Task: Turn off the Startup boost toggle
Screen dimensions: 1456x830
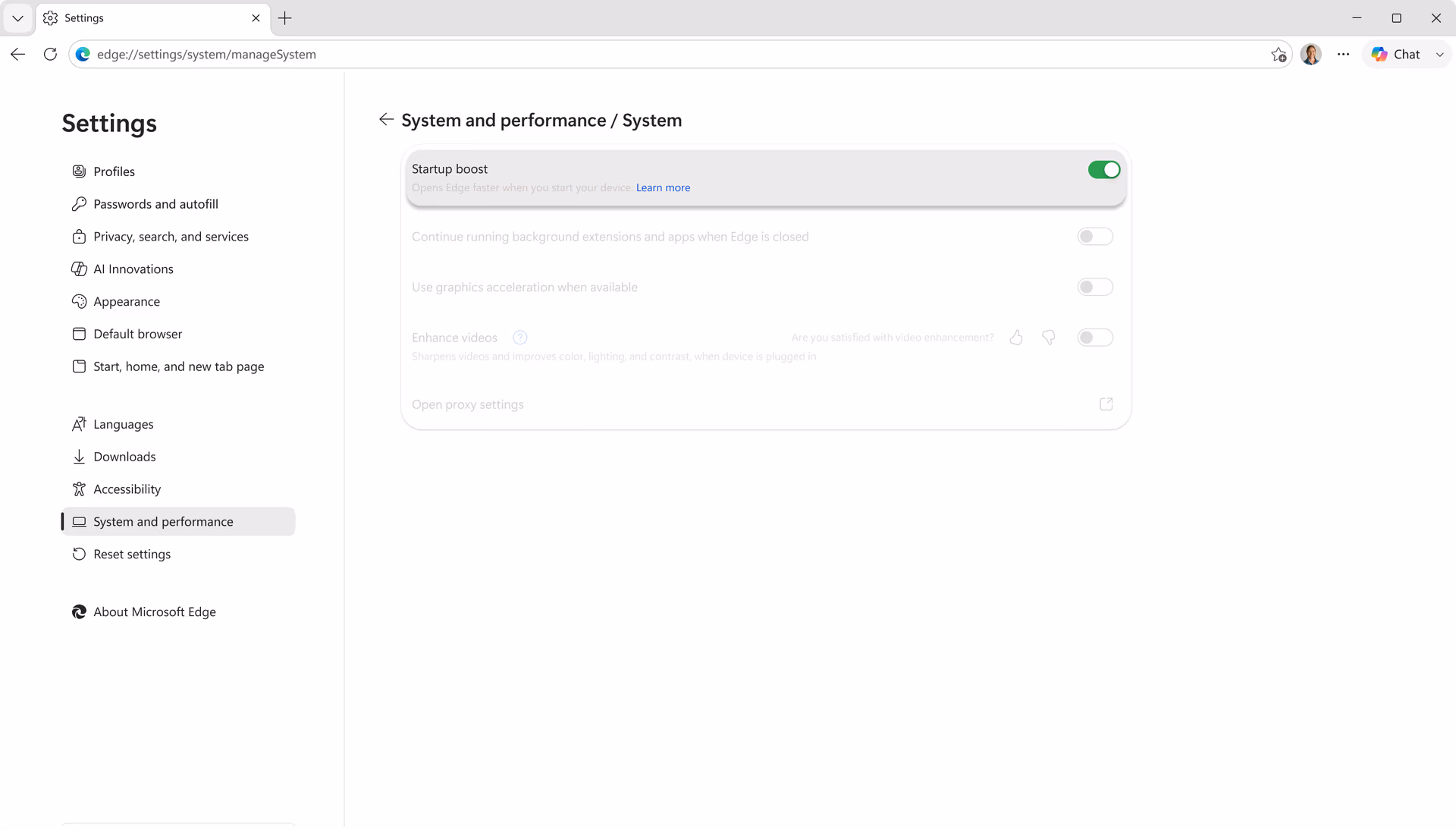Action: [1103, 170]
